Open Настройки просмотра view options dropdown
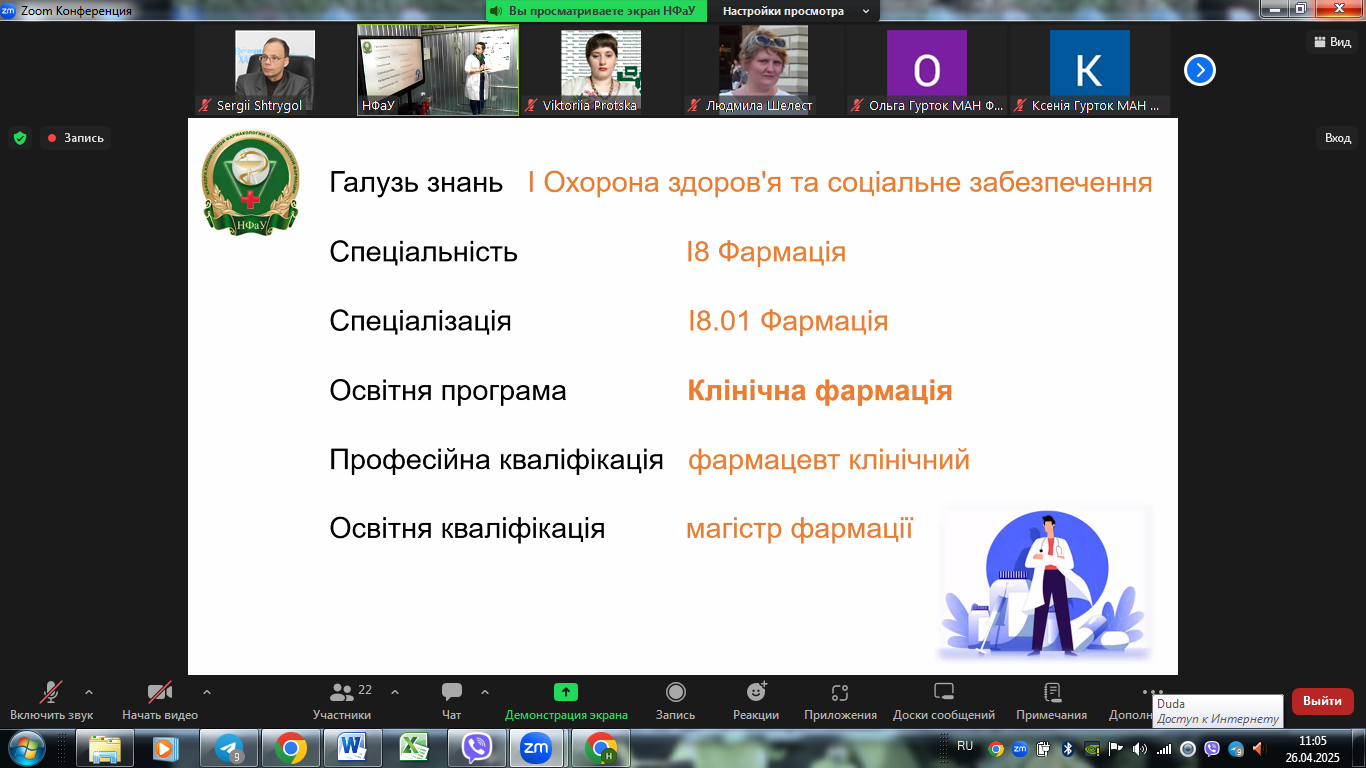This screenshot has height=768, width=1366. pos(795,11)
